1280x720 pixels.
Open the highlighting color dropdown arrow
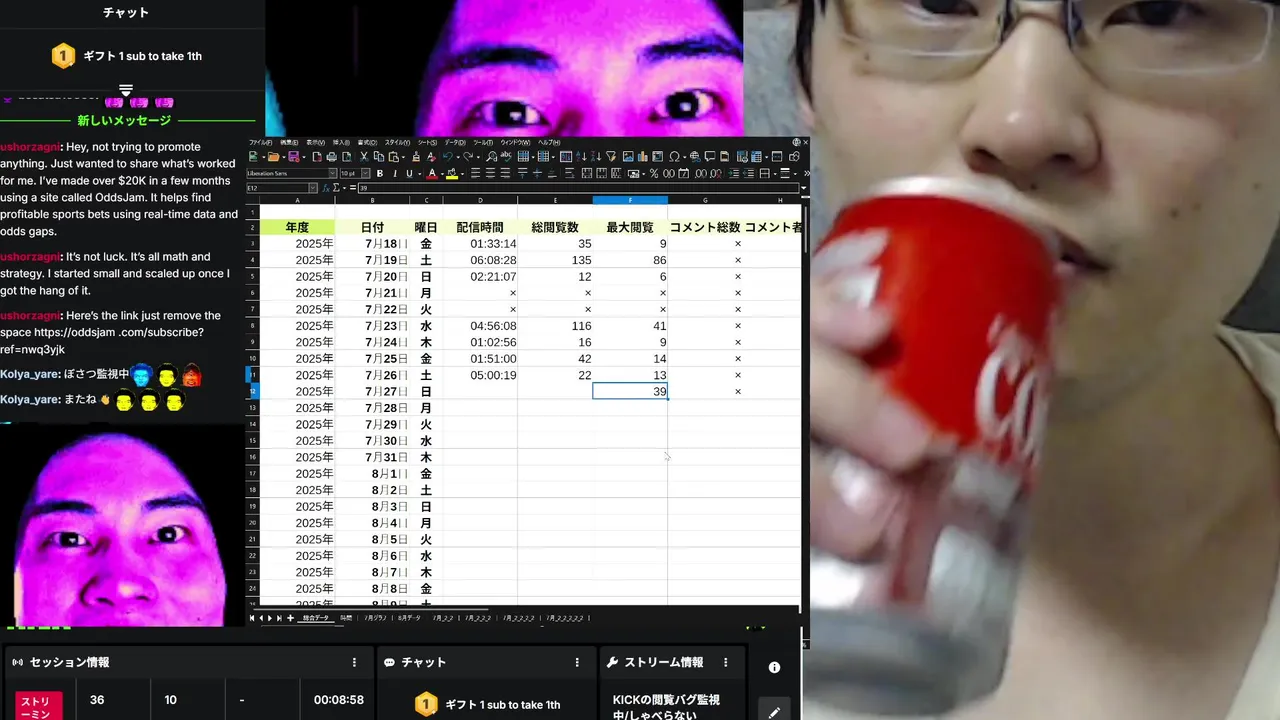coord(462,174)
